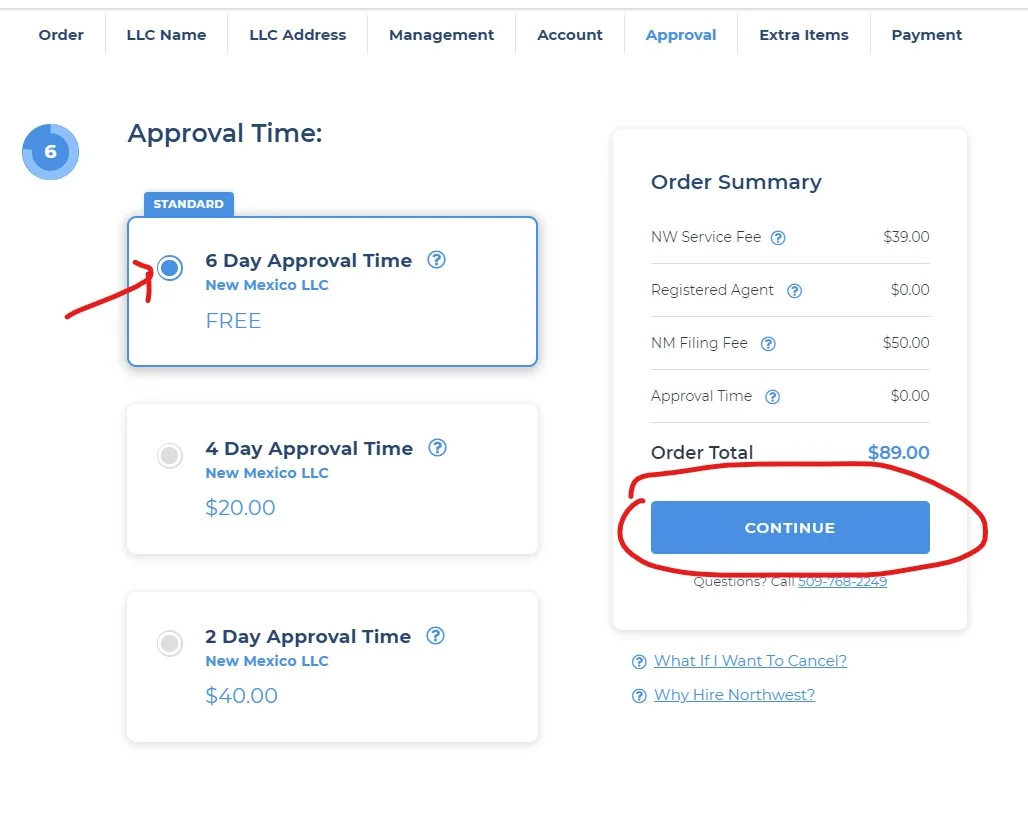Click help icon beside 6 Day Approval Time

tap(436, 260)
